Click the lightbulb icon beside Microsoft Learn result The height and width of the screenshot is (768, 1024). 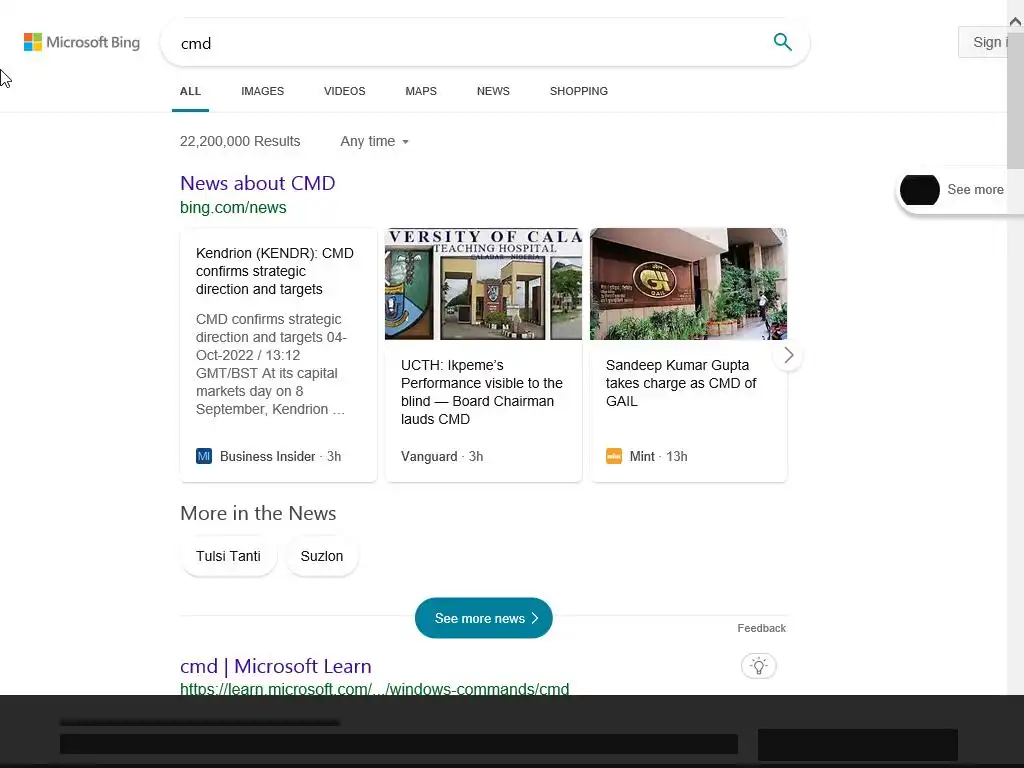point(758,666)
